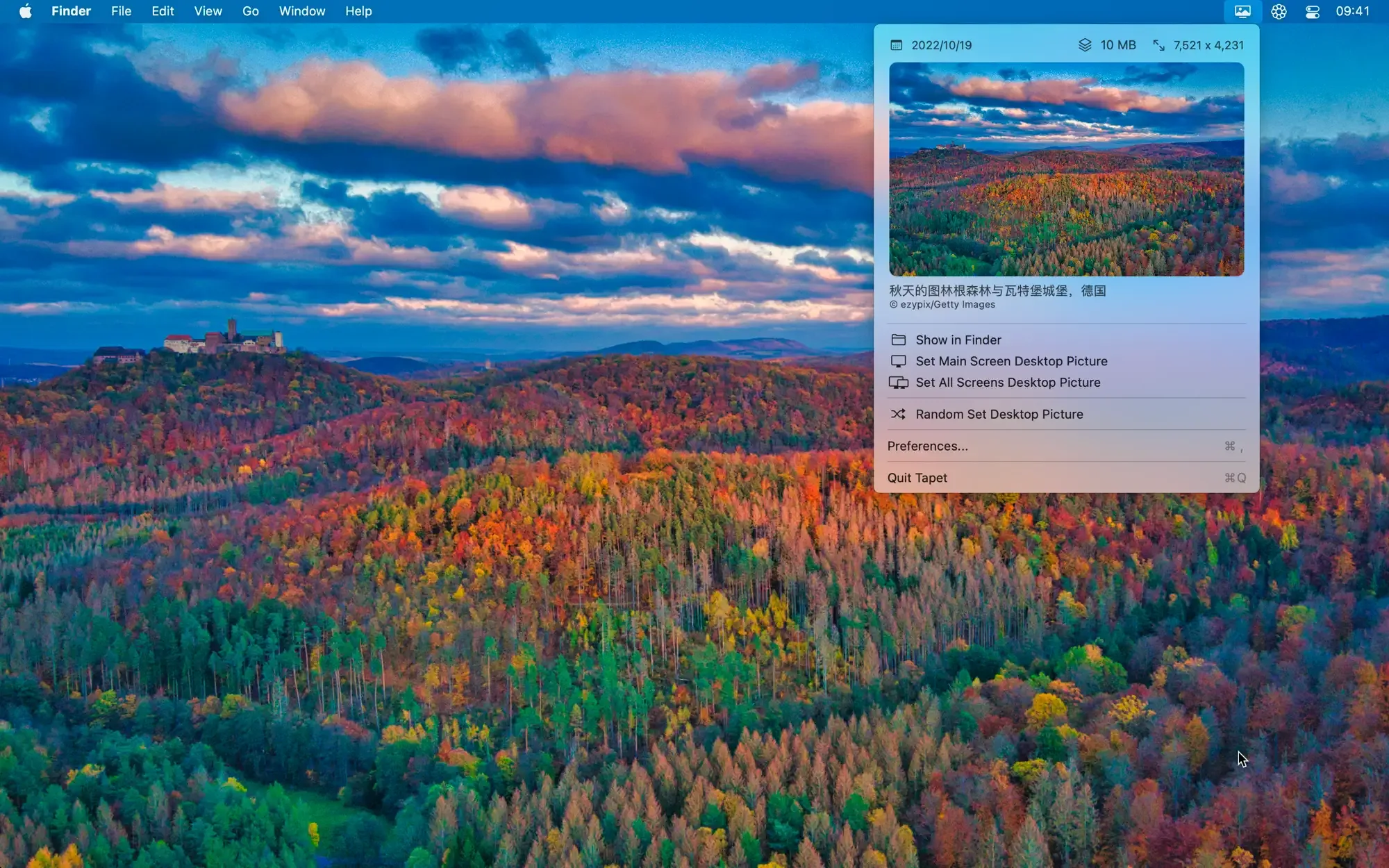Click the Tapet picture icon in menu bar
The height and width of the screenshot is (868, 1389).
point(1242,11)
